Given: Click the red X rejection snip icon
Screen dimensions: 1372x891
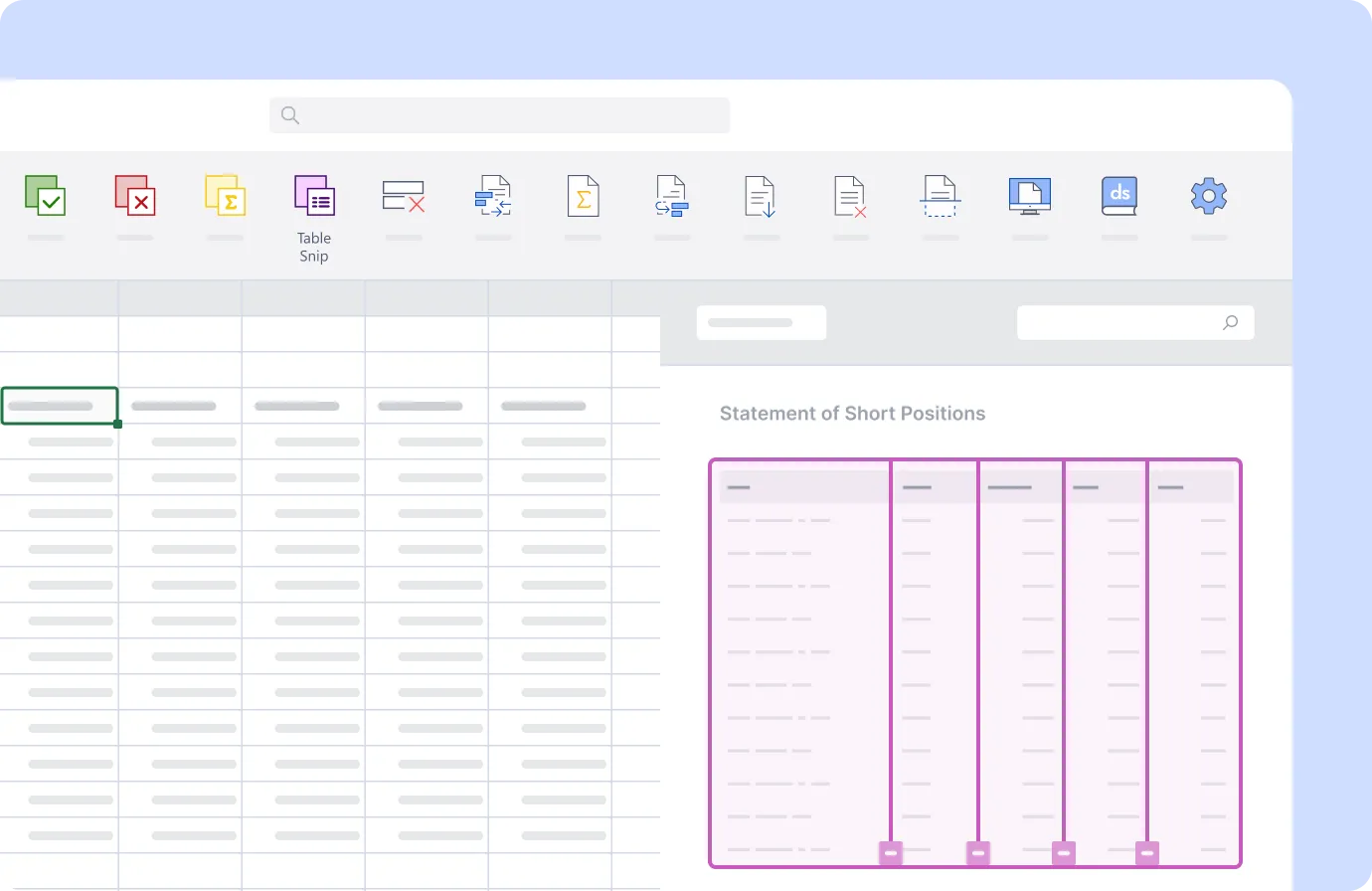Looking at the screenshot, I should coord(135,196).
